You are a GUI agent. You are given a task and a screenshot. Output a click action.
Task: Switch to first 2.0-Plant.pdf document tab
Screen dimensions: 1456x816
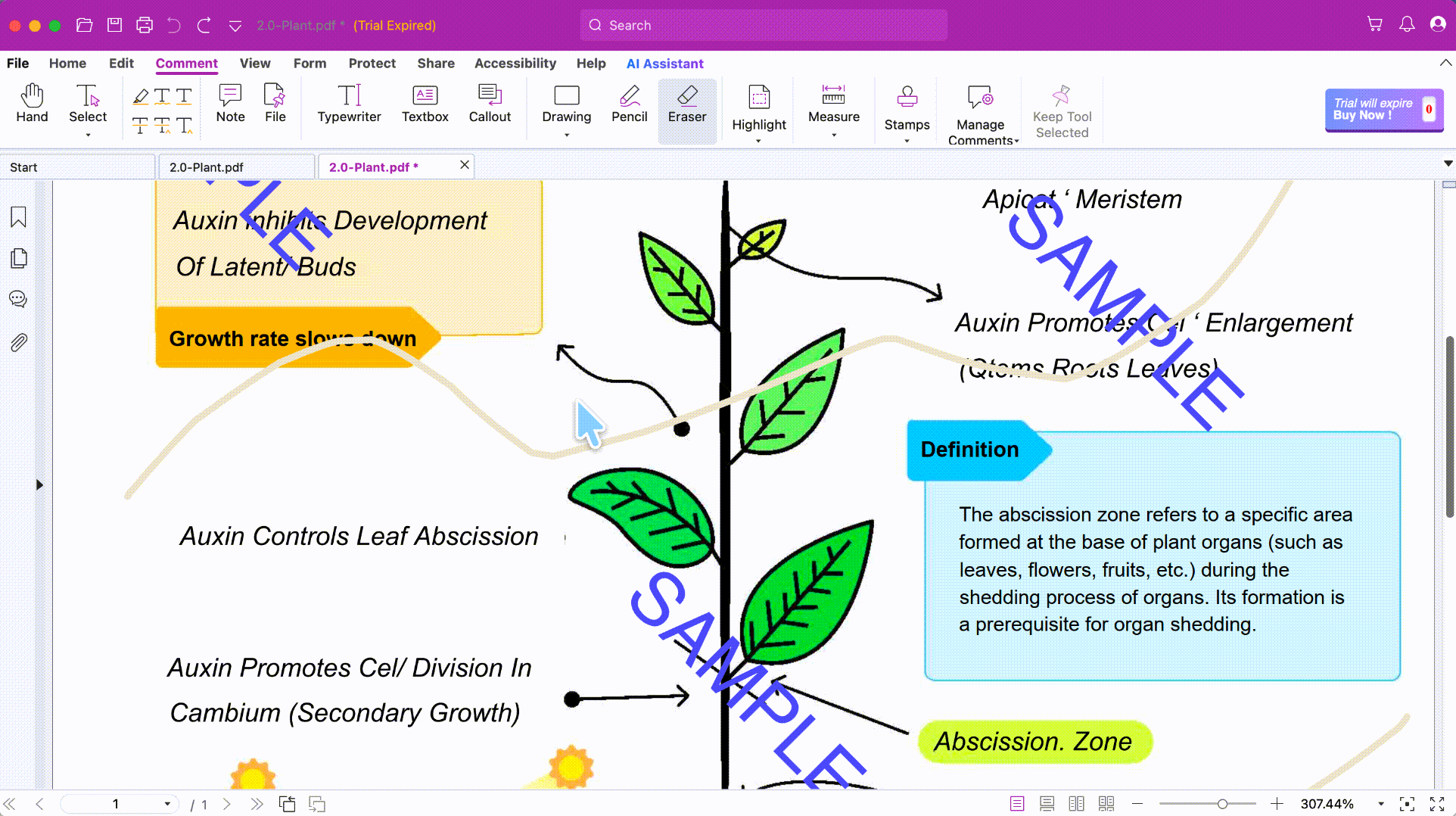(x=235, y=167)
